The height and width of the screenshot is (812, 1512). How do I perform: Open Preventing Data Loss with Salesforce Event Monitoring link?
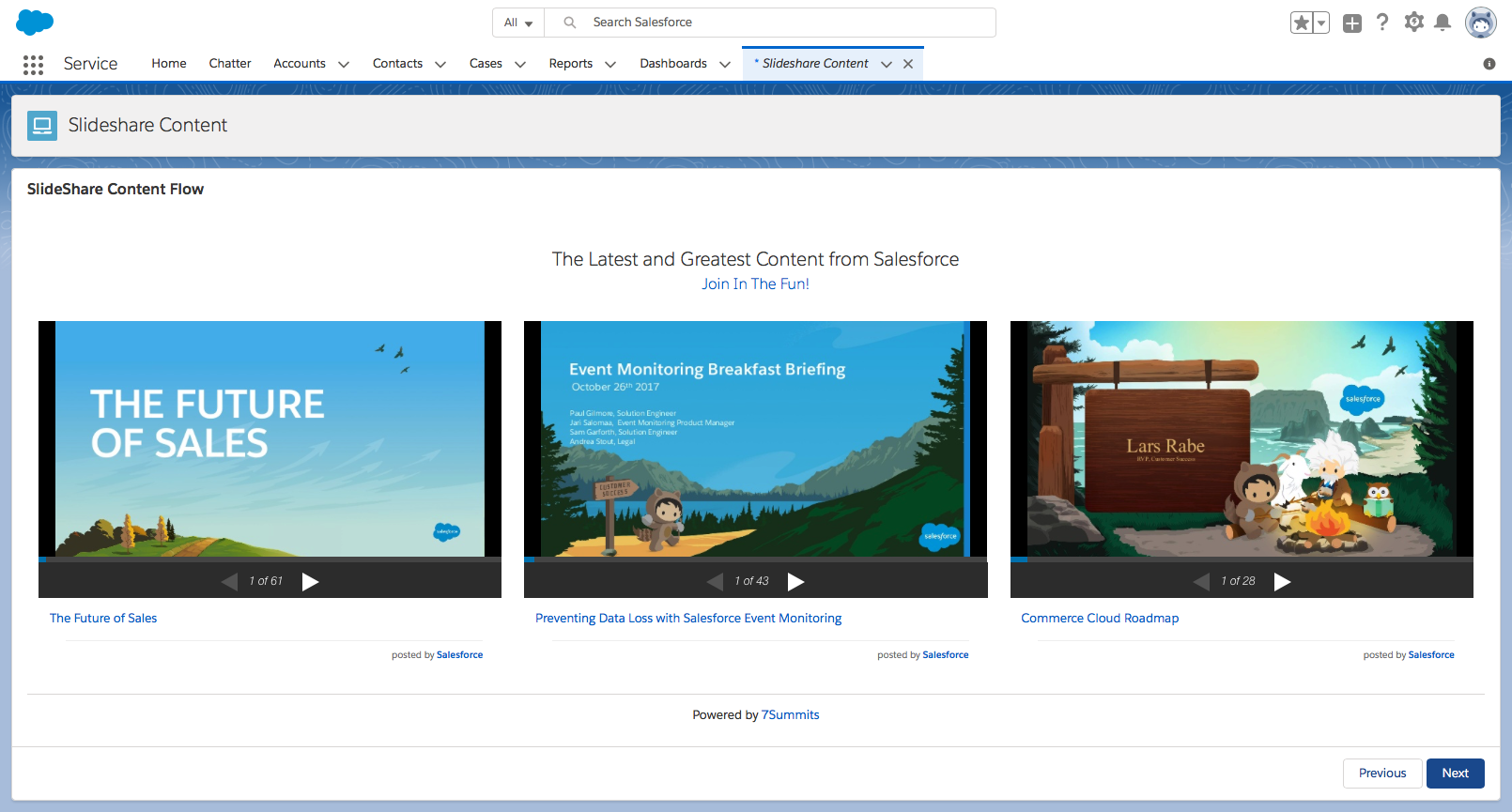click(688, 618)
